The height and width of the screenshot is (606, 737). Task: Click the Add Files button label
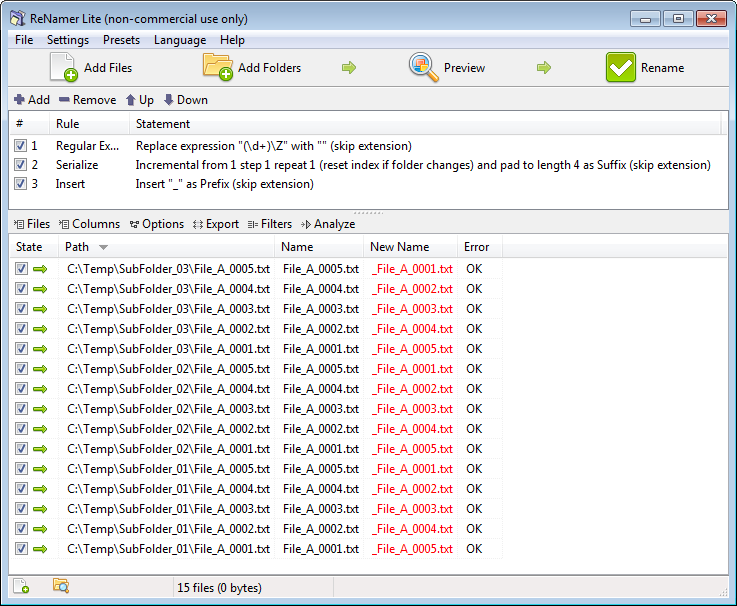point(108,68)
